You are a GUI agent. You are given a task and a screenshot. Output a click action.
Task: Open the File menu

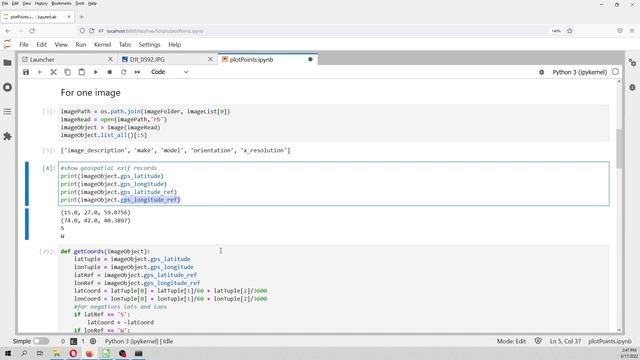24,44
